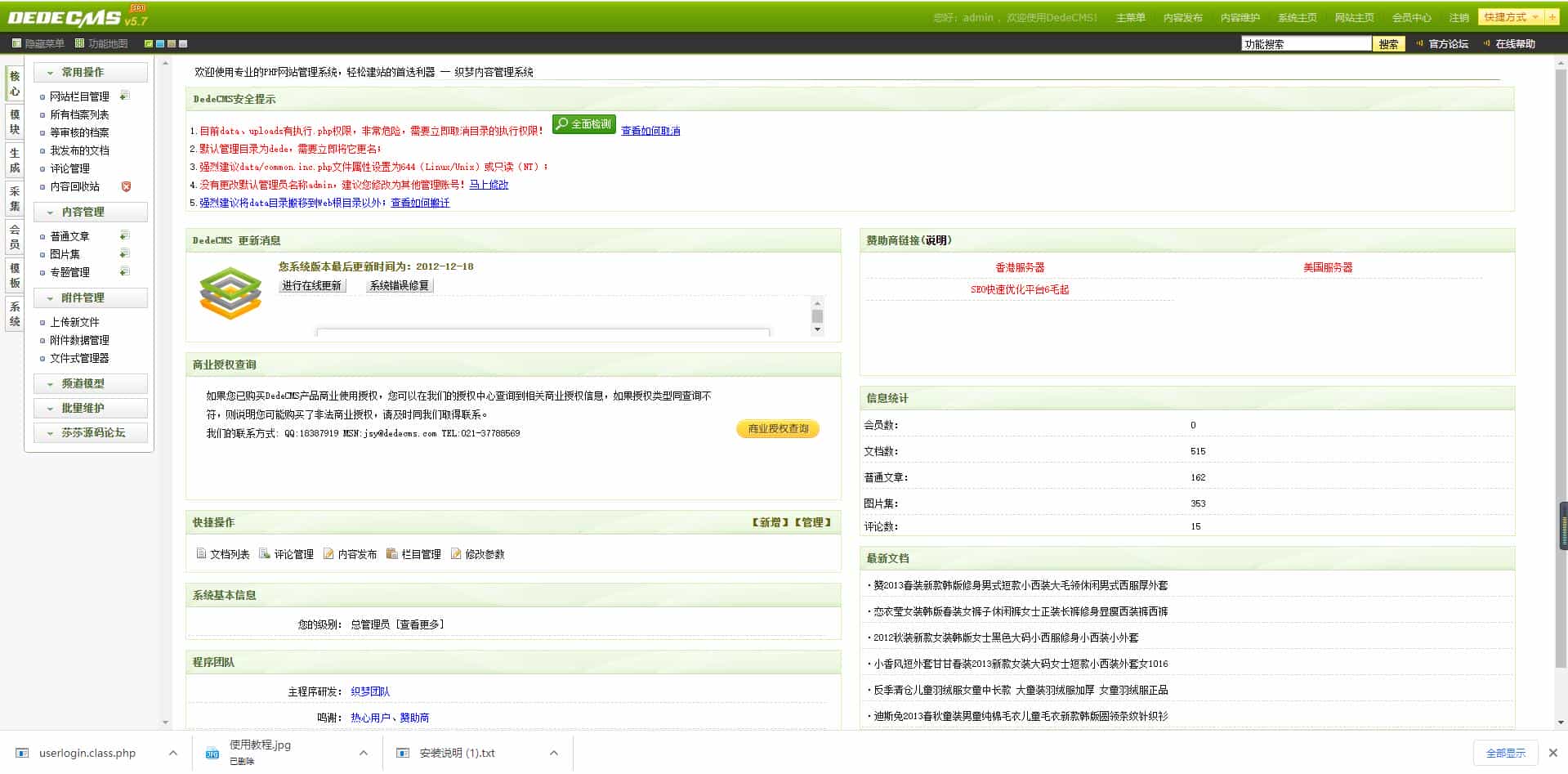Switch to the 系统 vertical tab
1568x774 pixels.
pyautogui.click(x=15, y=314)
